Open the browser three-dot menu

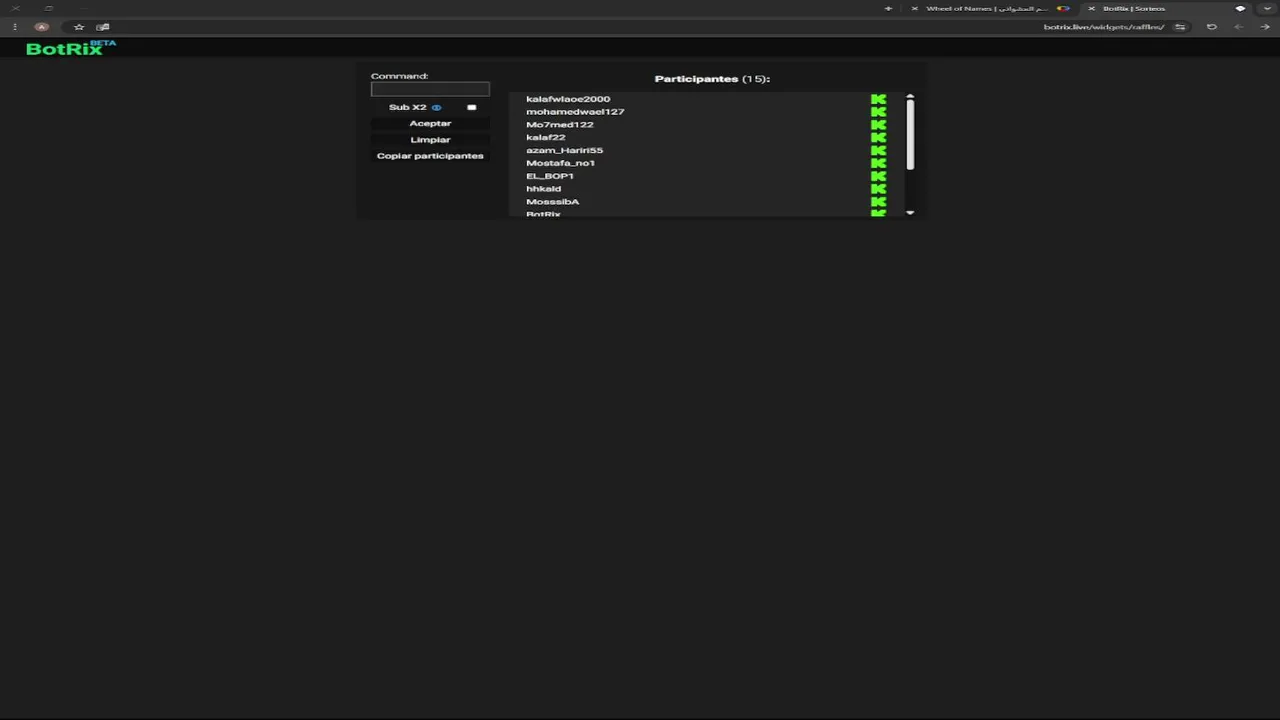15,27
